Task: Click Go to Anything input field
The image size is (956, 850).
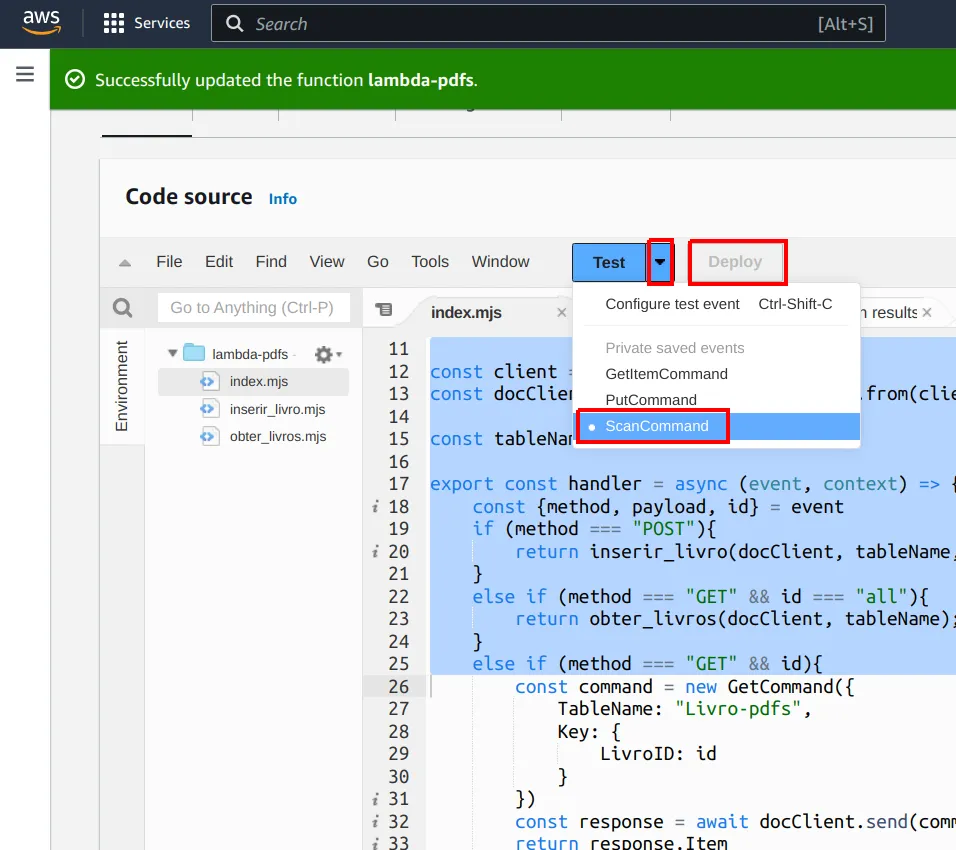Action: tap(253, 307)
